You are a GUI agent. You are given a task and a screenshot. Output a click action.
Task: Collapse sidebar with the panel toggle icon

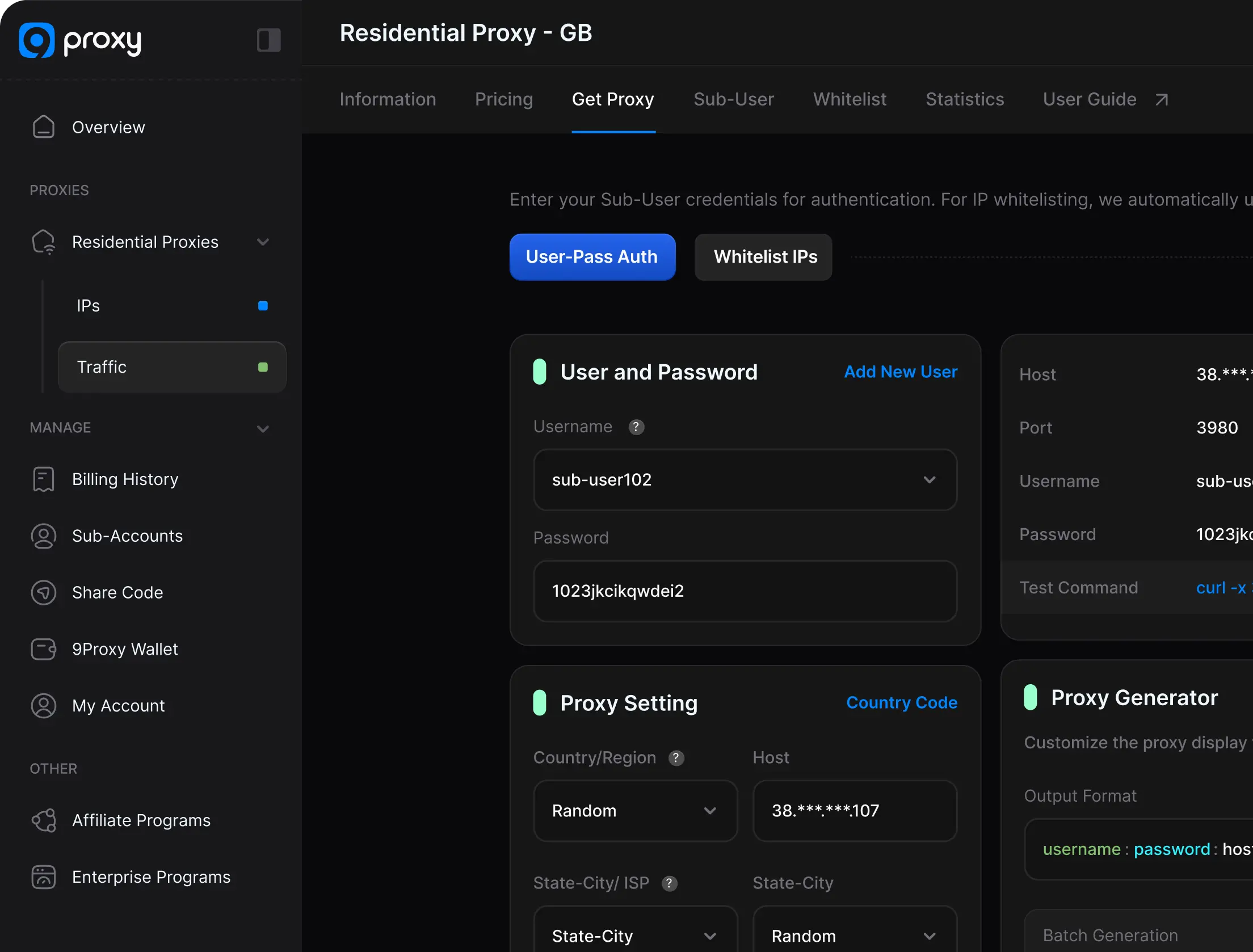[268, 40]
